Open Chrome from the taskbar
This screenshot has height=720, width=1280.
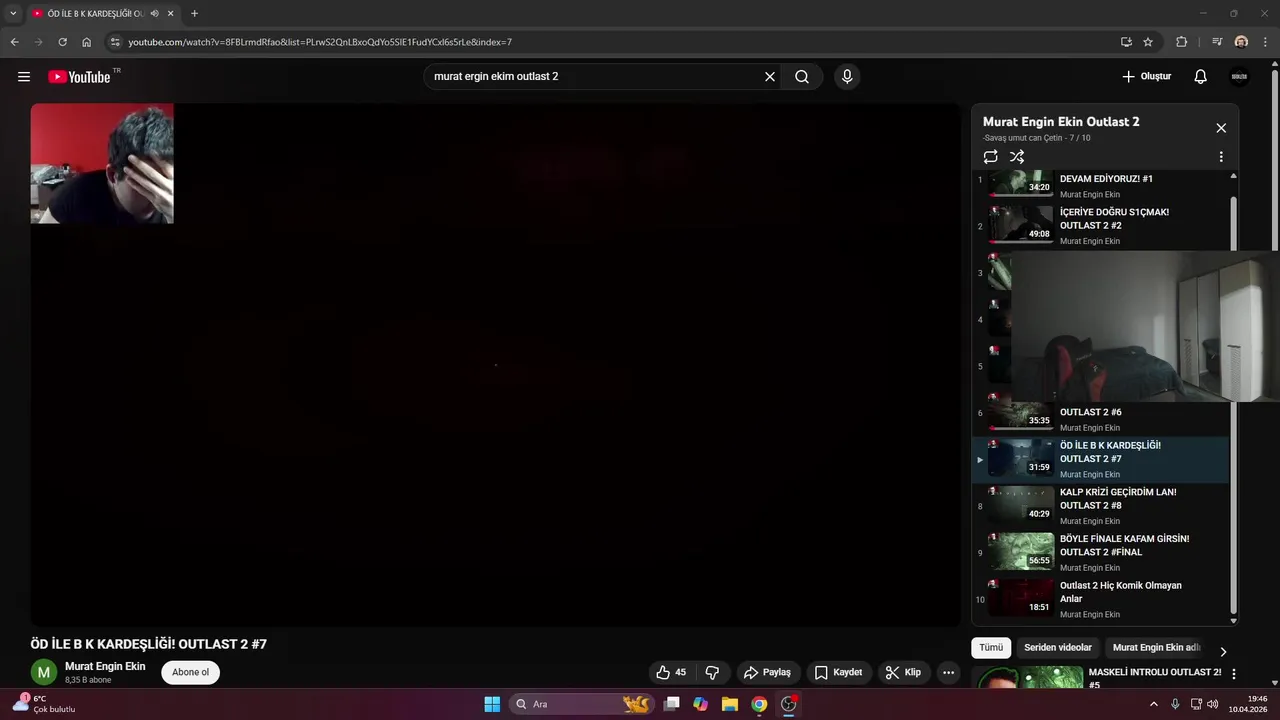pyautogui.click(x=759, y=704)
